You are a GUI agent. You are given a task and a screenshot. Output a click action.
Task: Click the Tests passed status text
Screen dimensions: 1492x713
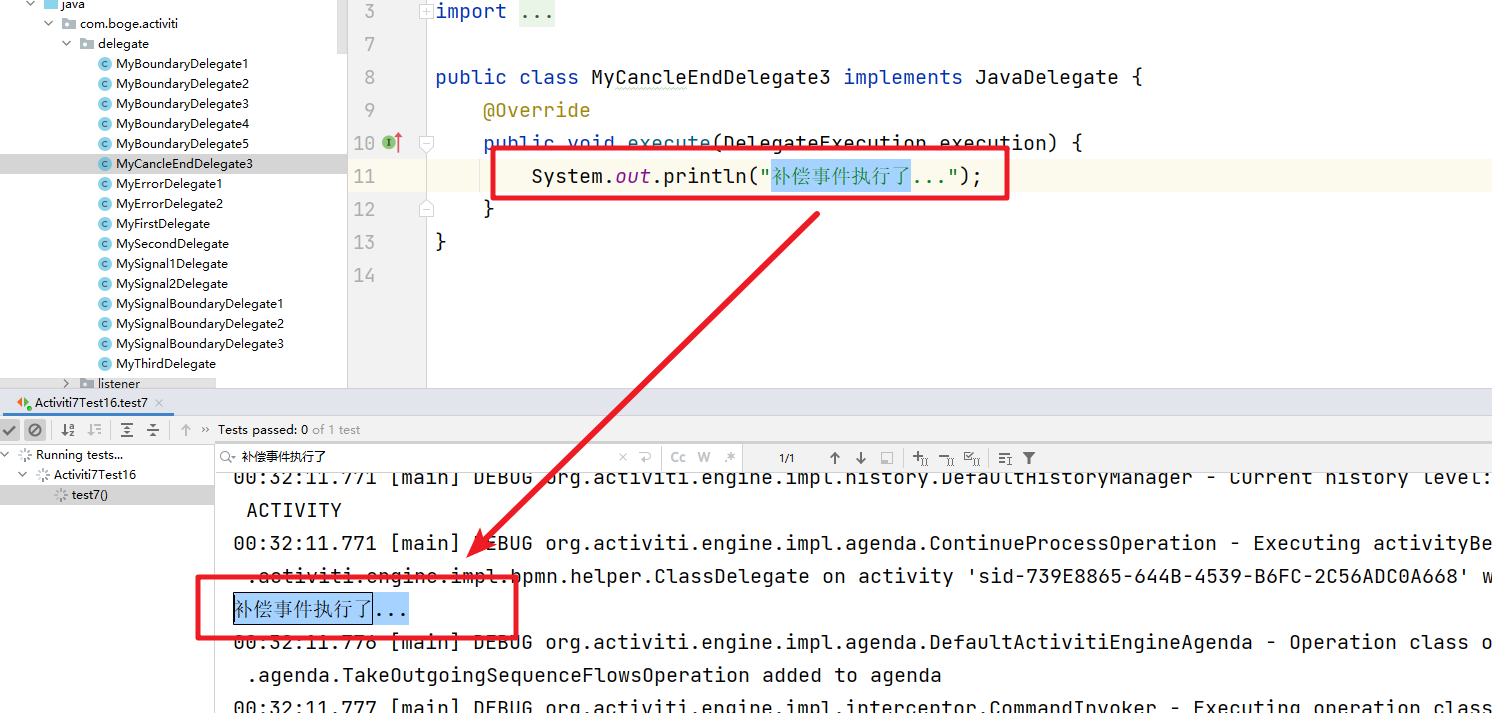coord(289,430)
